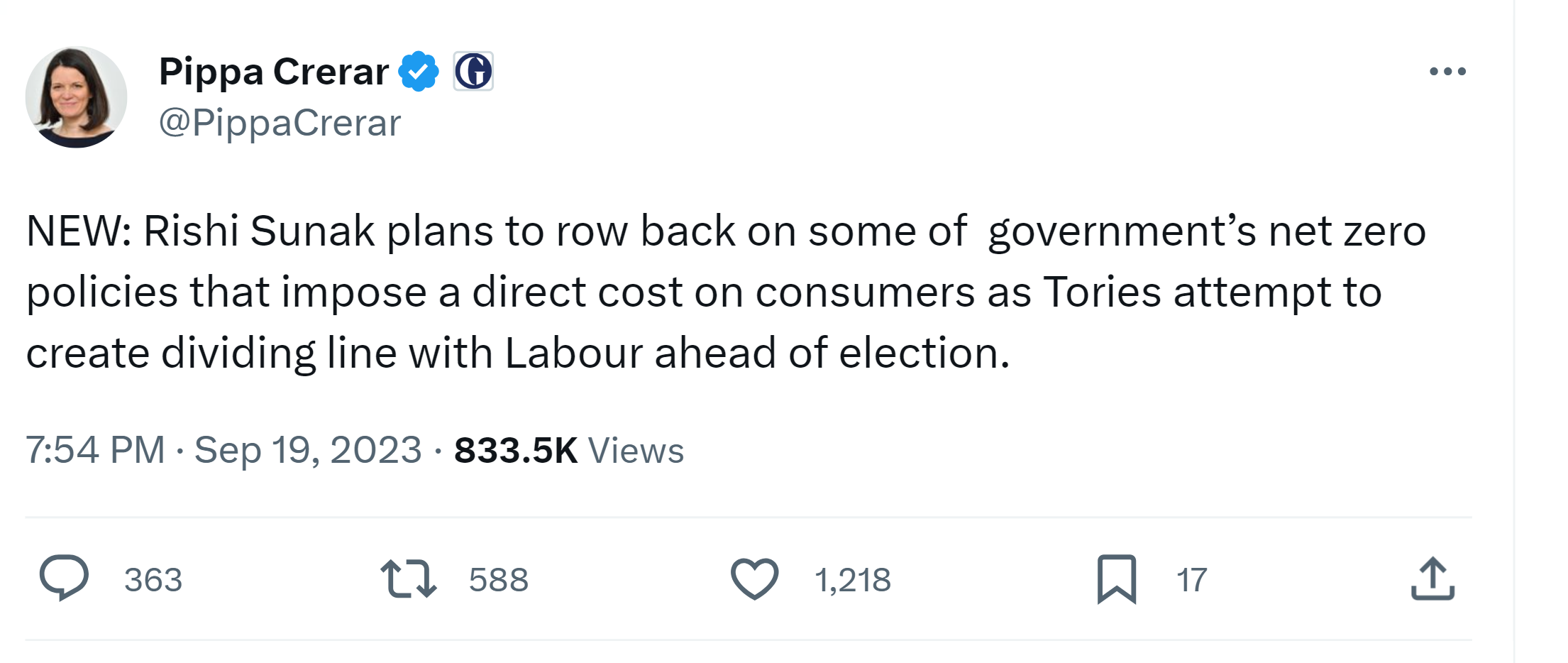This screenshot has width=1568, height=663.
Task: Click the word "Views" label
Action: coord(636,450)
